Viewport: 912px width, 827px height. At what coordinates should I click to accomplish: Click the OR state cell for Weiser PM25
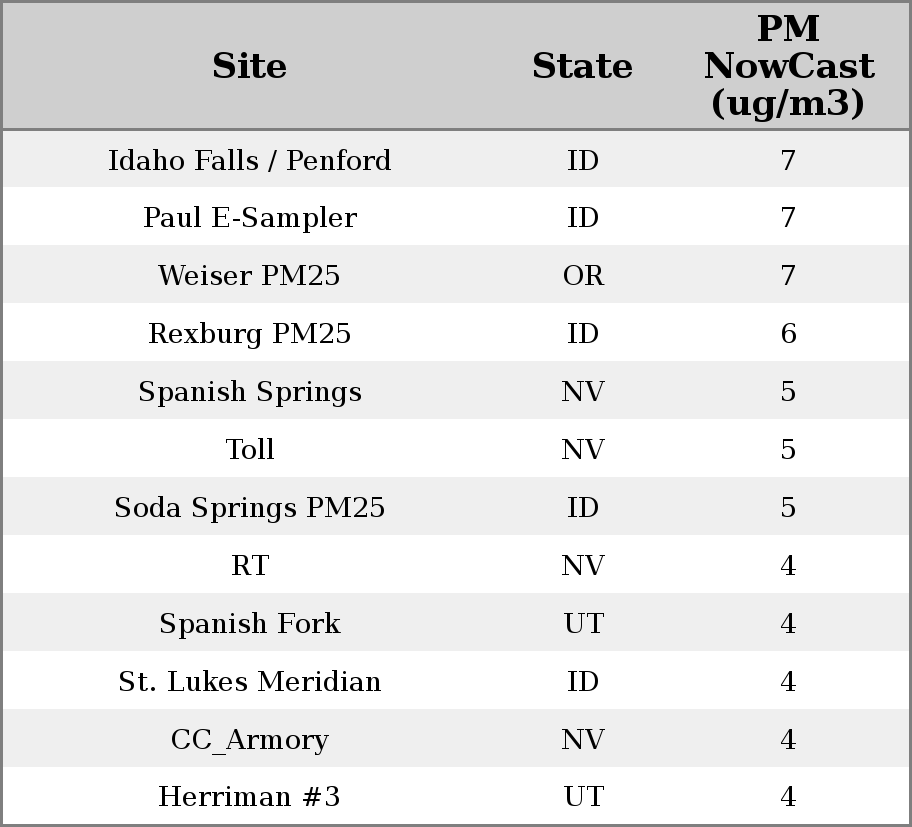(x=583, y=276)
